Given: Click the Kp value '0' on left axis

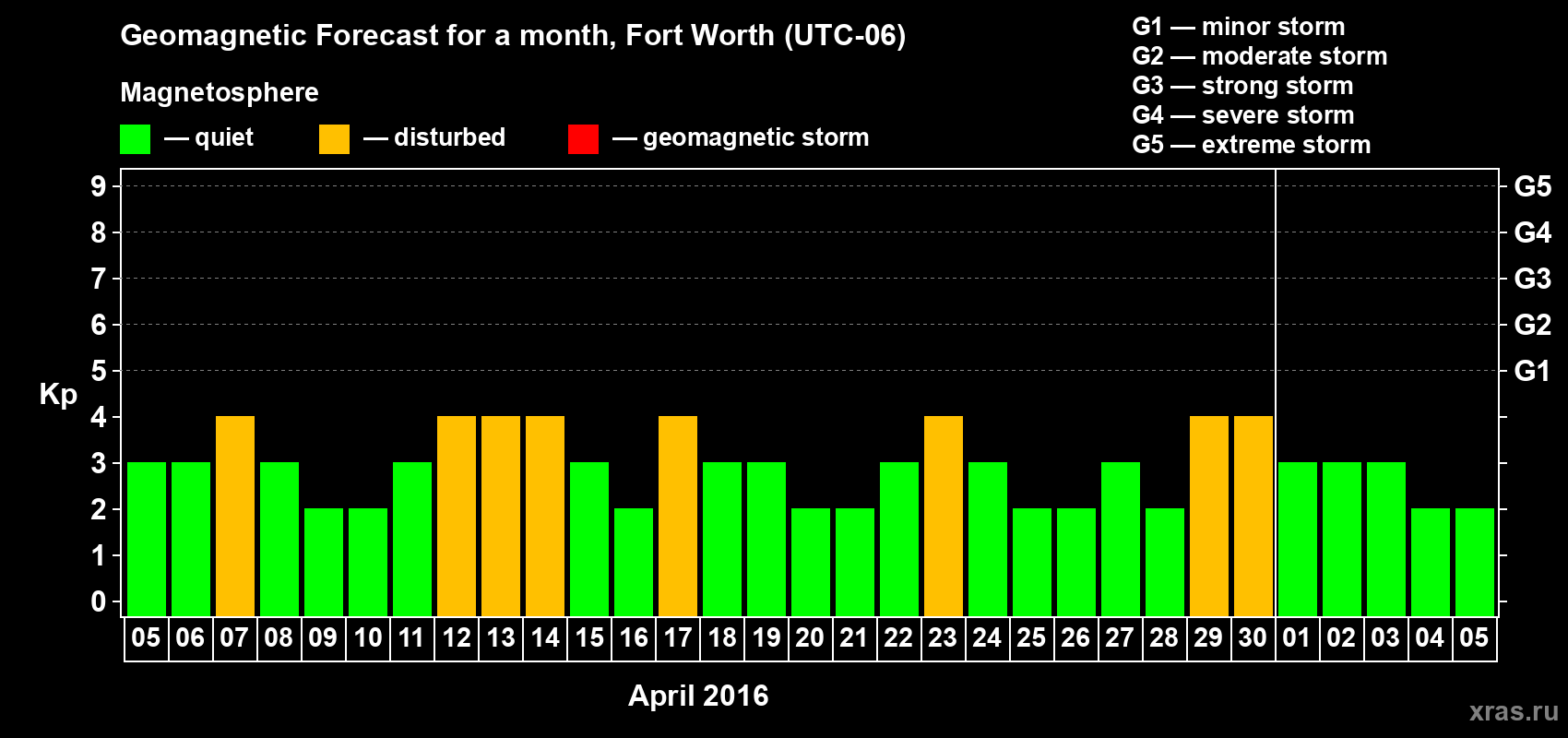Looking at the screenshot, I should tap(99, 601).
